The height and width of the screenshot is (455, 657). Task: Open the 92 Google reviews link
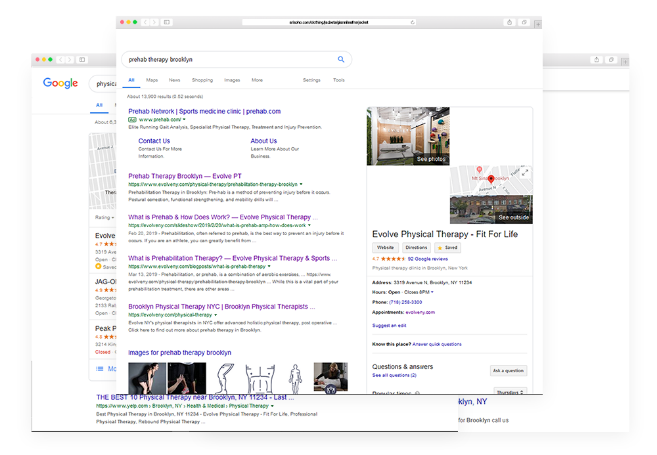click(428, 259)
